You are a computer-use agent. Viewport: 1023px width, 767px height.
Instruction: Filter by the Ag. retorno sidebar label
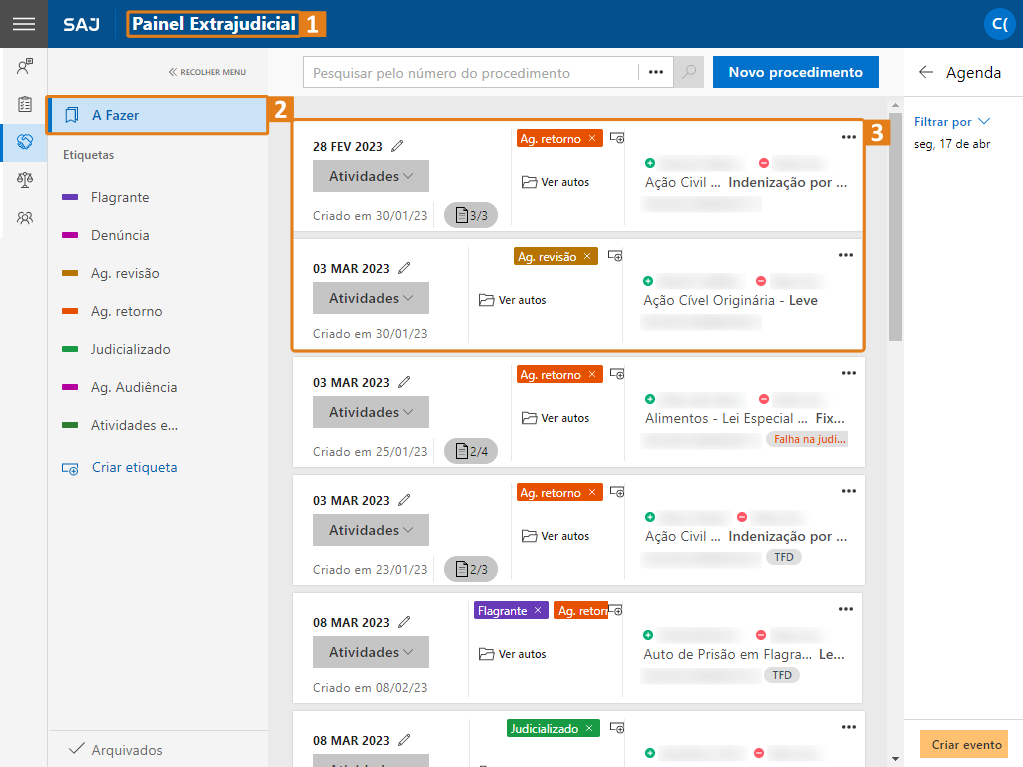(x=127, y=311)
